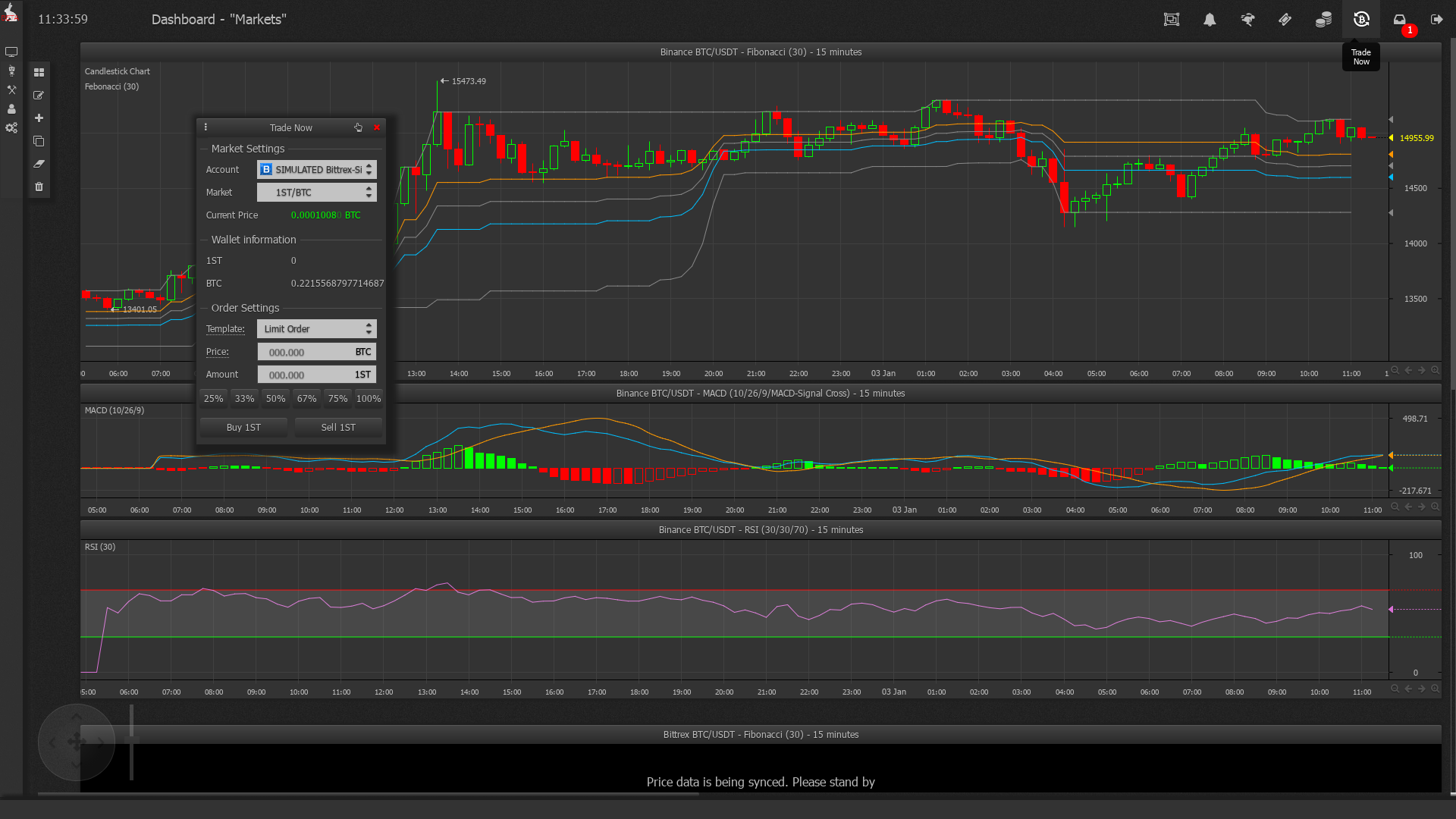The height and width of the screenshot is (819, 1456).
Task: Open the Account dropdown SIMULATED Bittrex
Action: [317, 170]
